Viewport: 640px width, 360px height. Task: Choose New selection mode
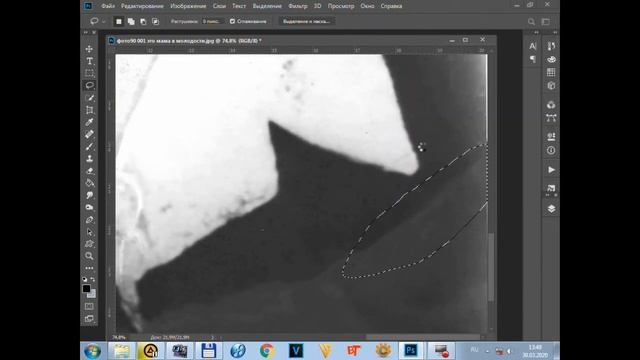[x=119, y=21]
